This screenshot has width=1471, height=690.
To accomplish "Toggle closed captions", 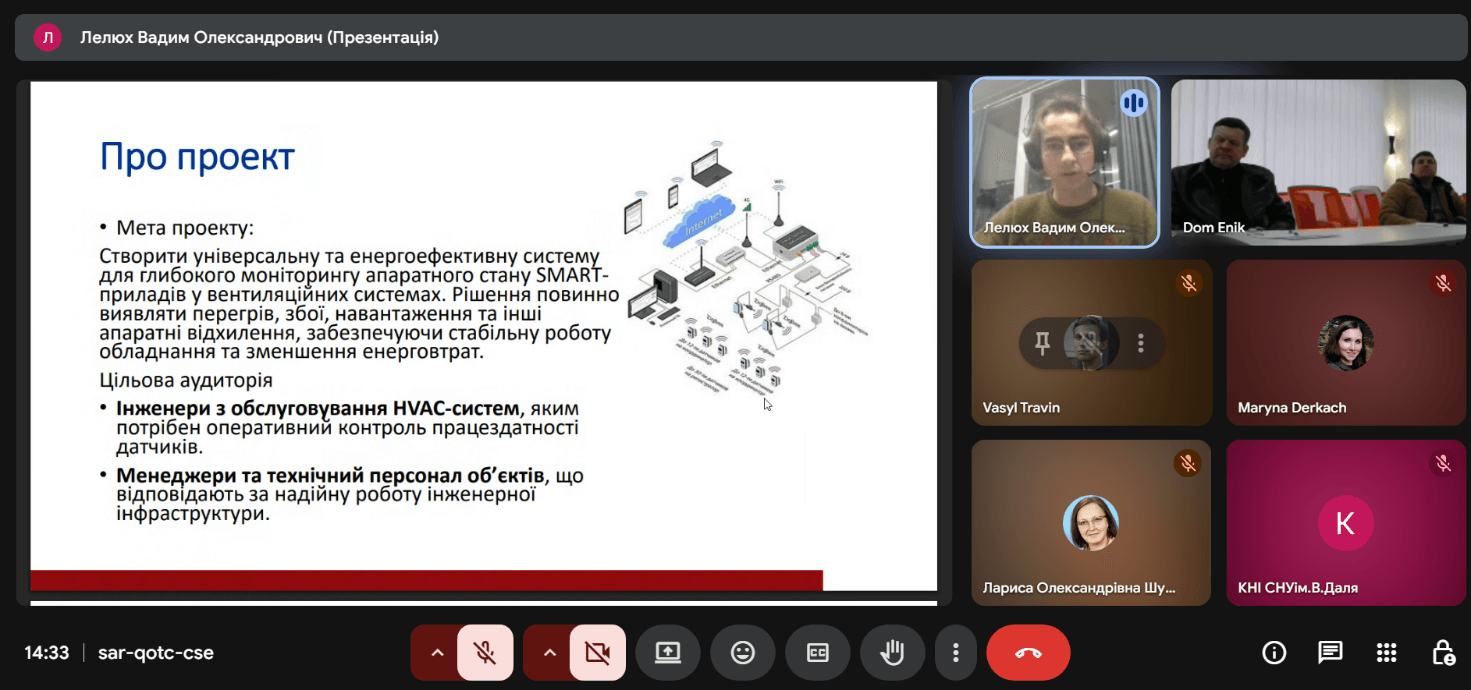I will [x=818, y=653].
